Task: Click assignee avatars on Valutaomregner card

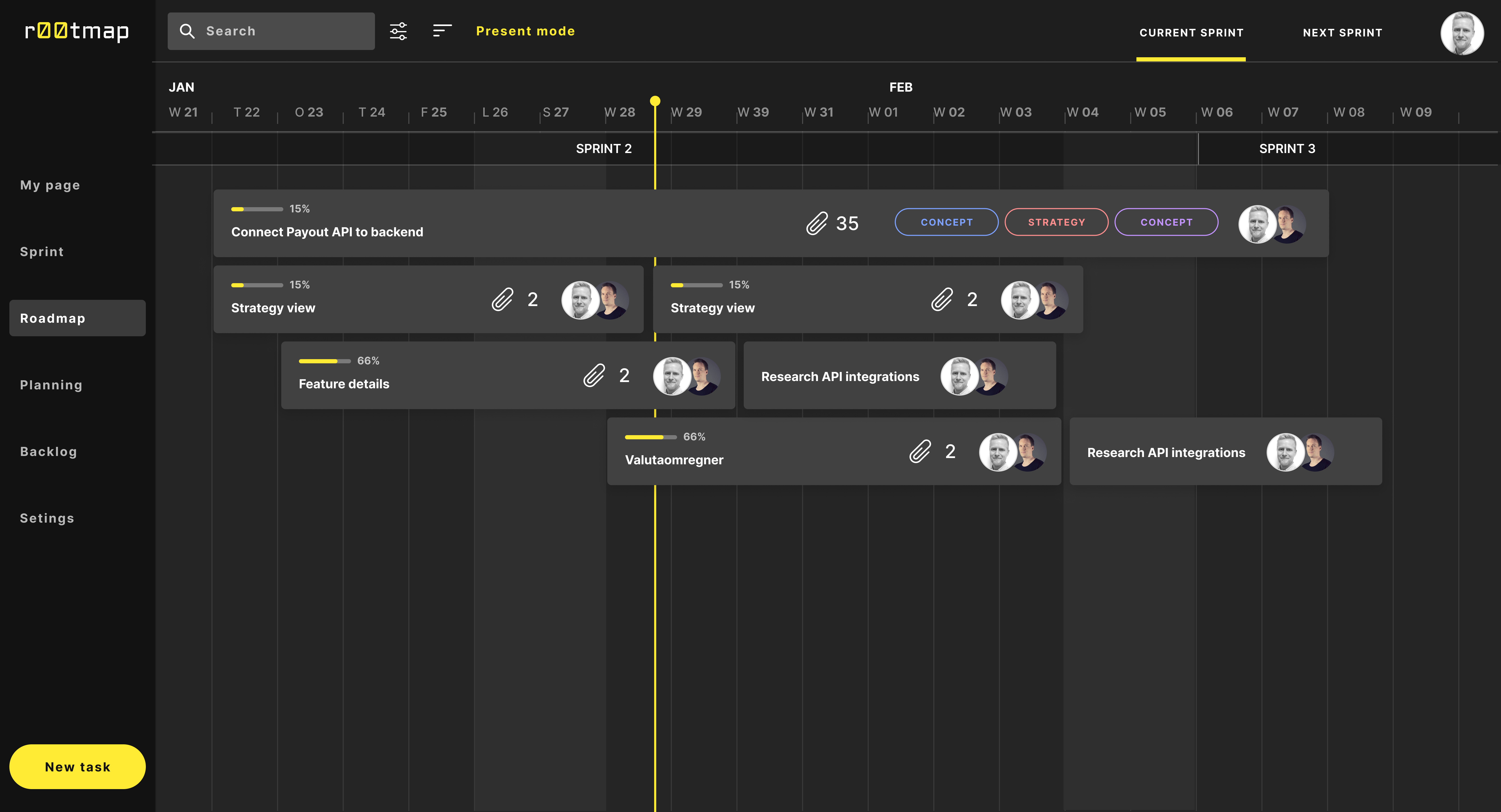Action: pyautogui.click(x=1013, y=452)
